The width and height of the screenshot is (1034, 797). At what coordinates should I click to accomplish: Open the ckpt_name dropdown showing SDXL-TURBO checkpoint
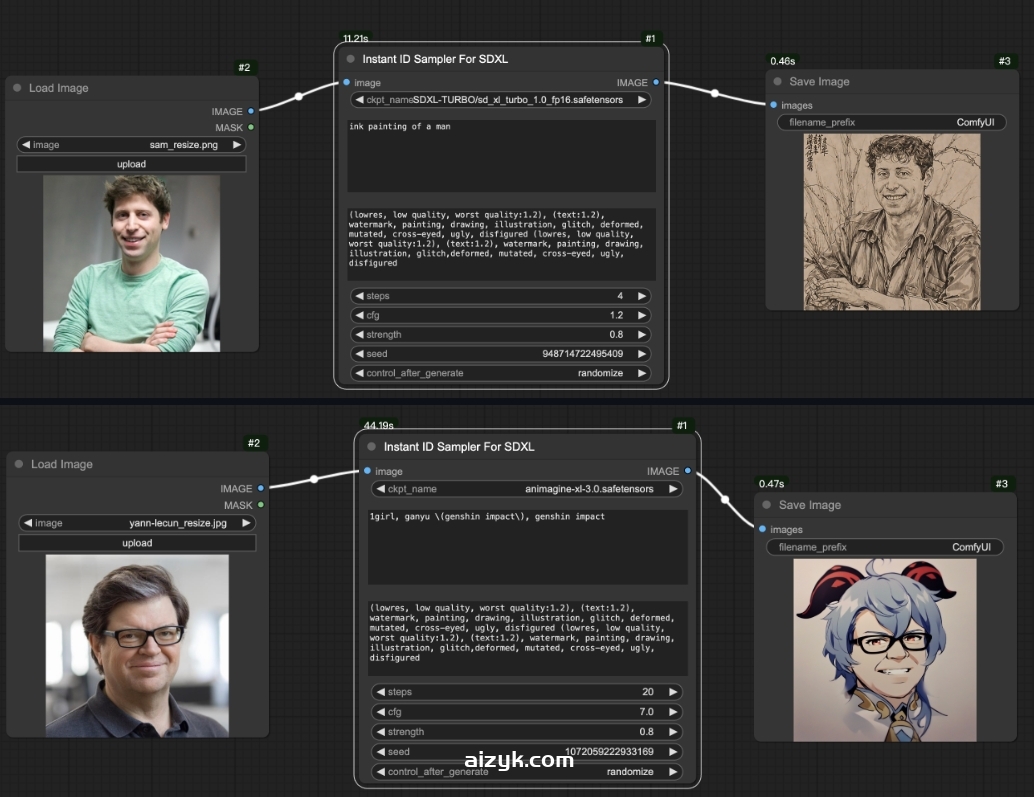pyautogui.click(x=500, y=100)
